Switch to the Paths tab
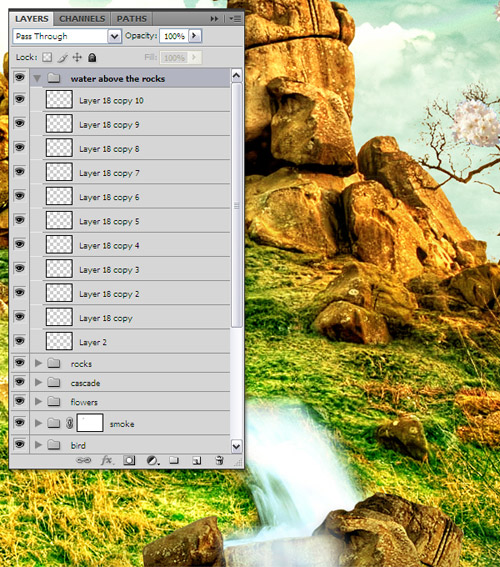500x567 pixels. (132, 19)
